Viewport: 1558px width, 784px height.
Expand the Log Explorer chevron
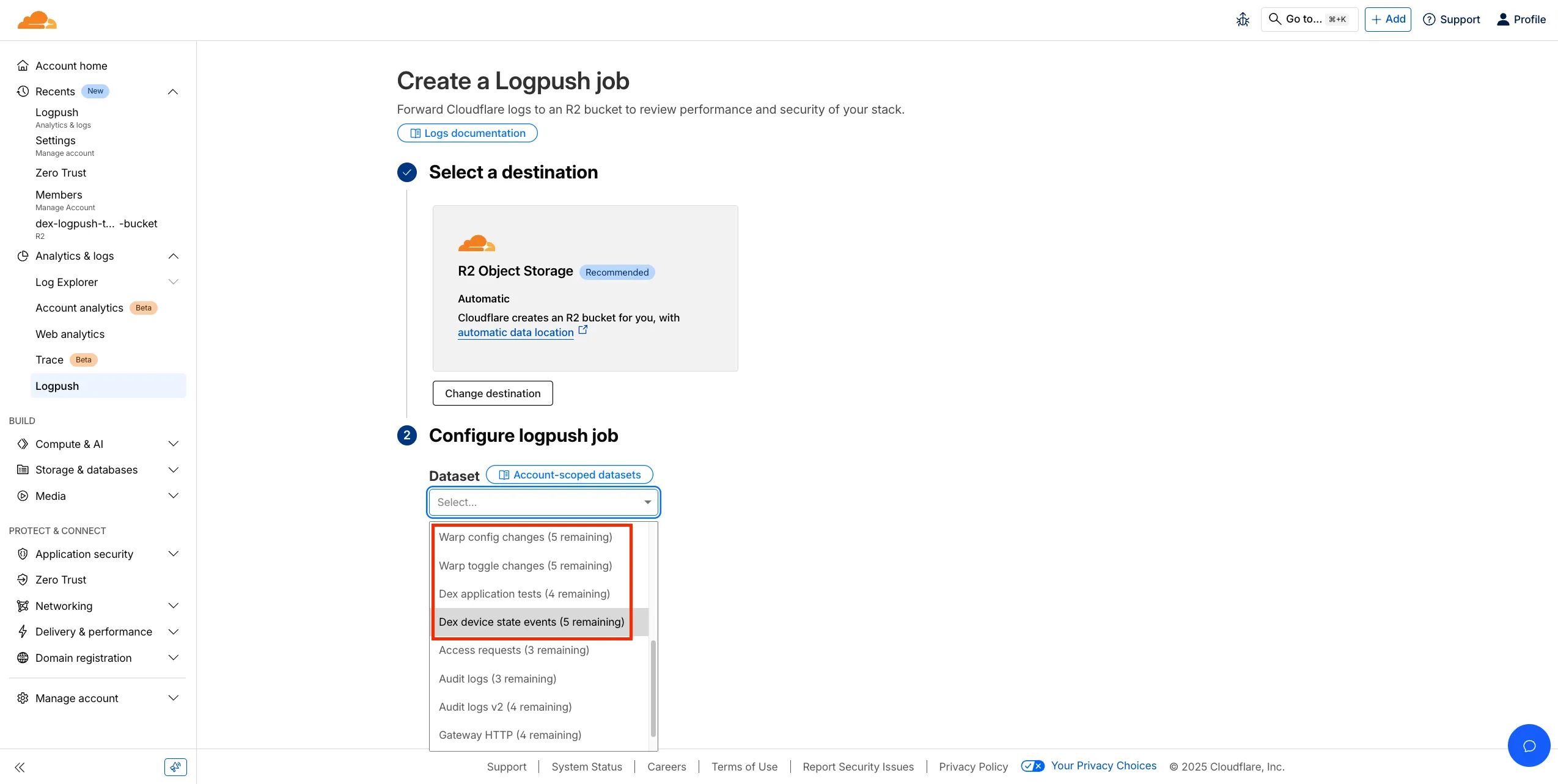tap(174, 282)
